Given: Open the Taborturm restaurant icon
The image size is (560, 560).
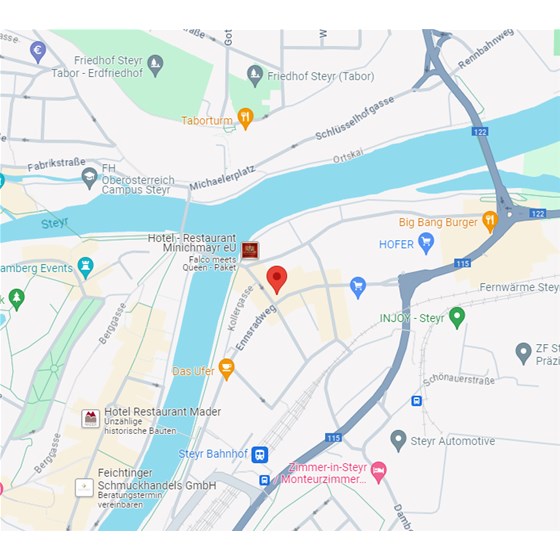Looking at the screenshot, I should (x=245, y=118).
